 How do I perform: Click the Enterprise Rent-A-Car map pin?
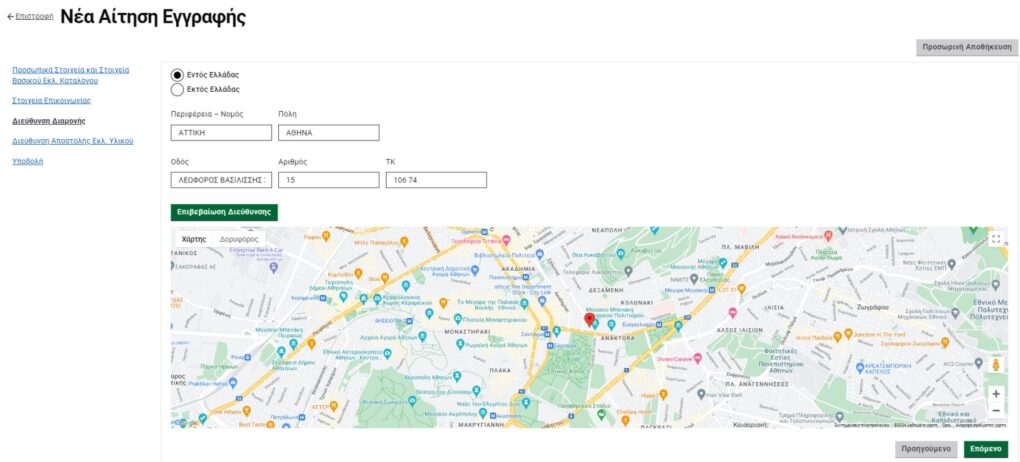274,267
